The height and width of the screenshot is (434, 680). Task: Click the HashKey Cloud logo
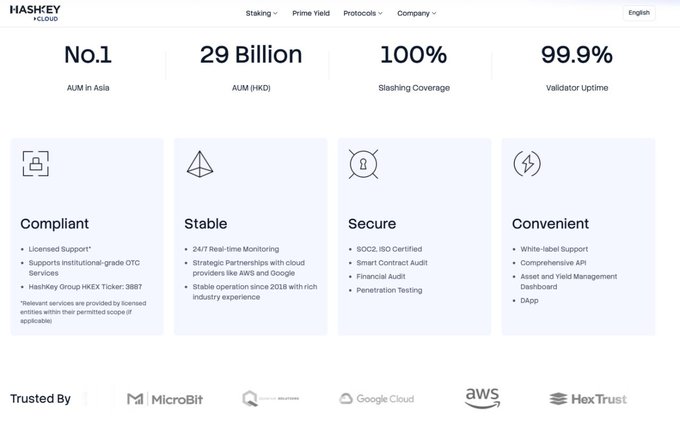tap(35, 13)
